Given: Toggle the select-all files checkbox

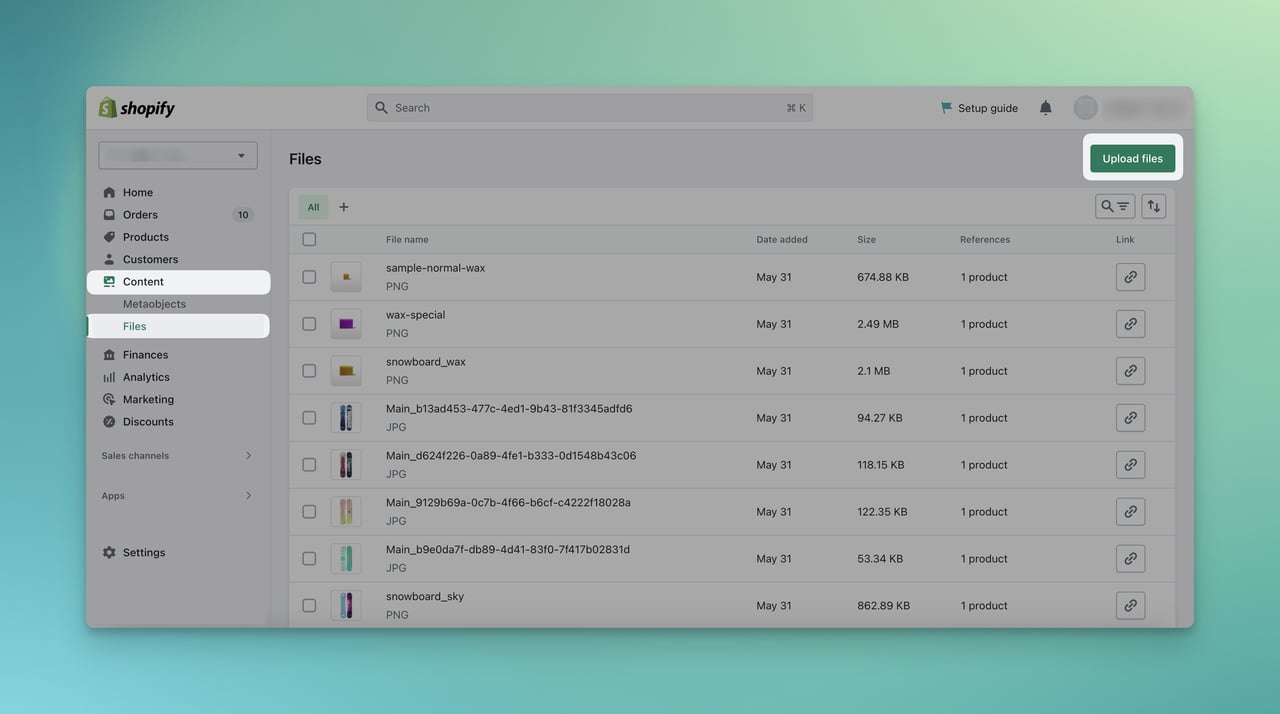Looking at the screenshot, I should coord(309,239).
